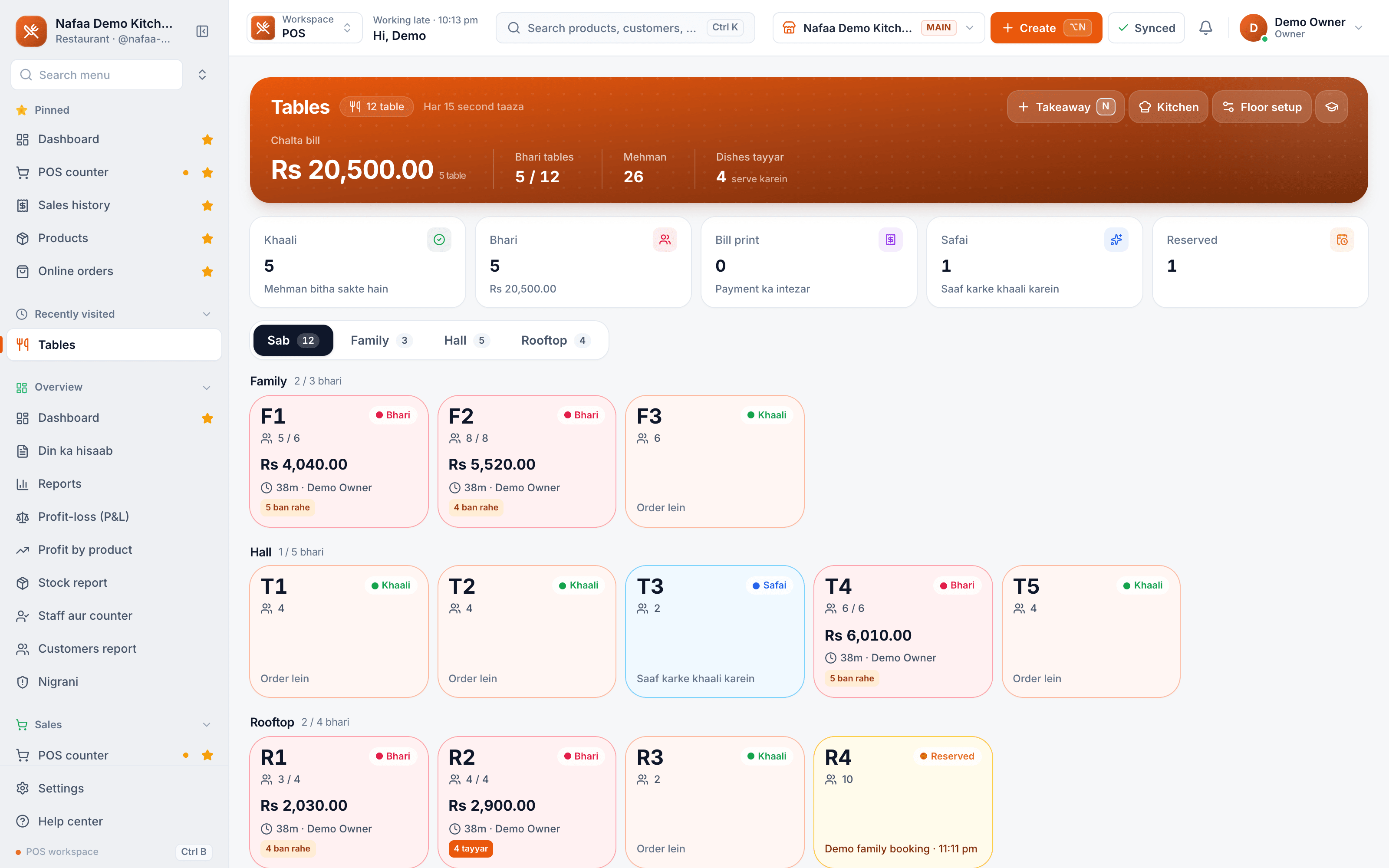The image size is (1389, 868).
Task: Click the Safai sparkle icon
Action: [x=1116, y=240]
